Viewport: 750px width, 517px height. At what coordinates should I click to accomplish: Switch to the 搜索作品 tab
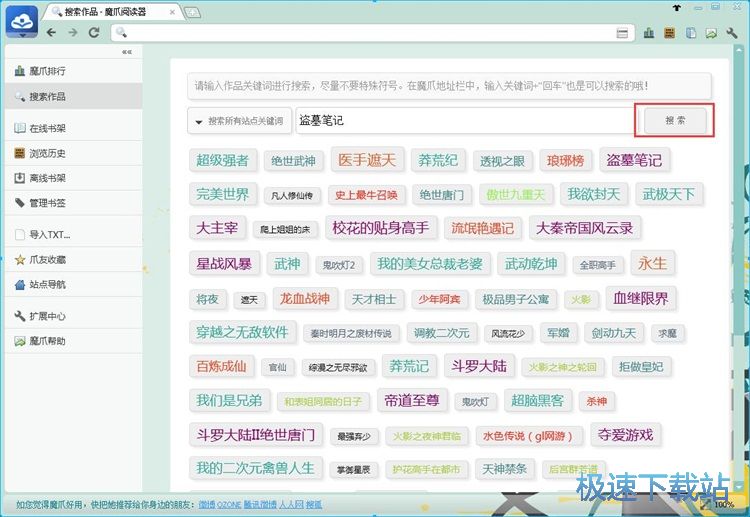110,11
